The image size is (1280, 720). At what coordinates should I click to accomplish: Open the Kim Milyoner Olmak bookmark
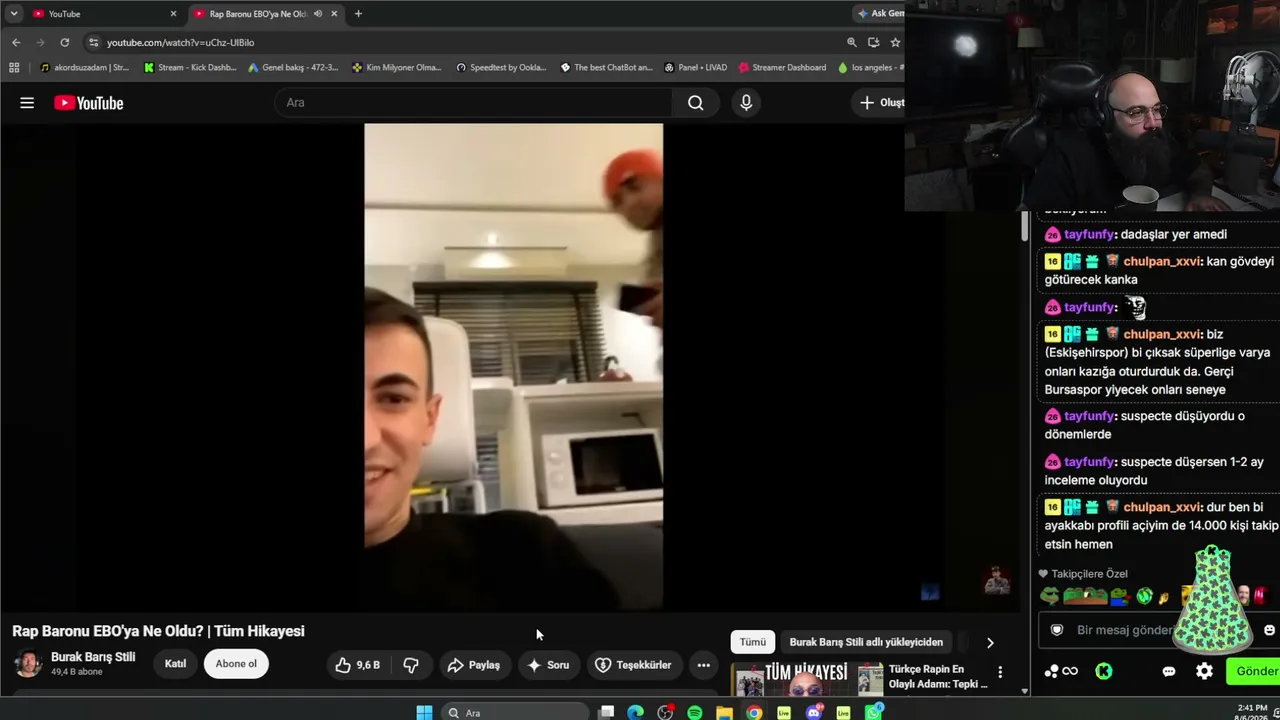tap(397, 68)
